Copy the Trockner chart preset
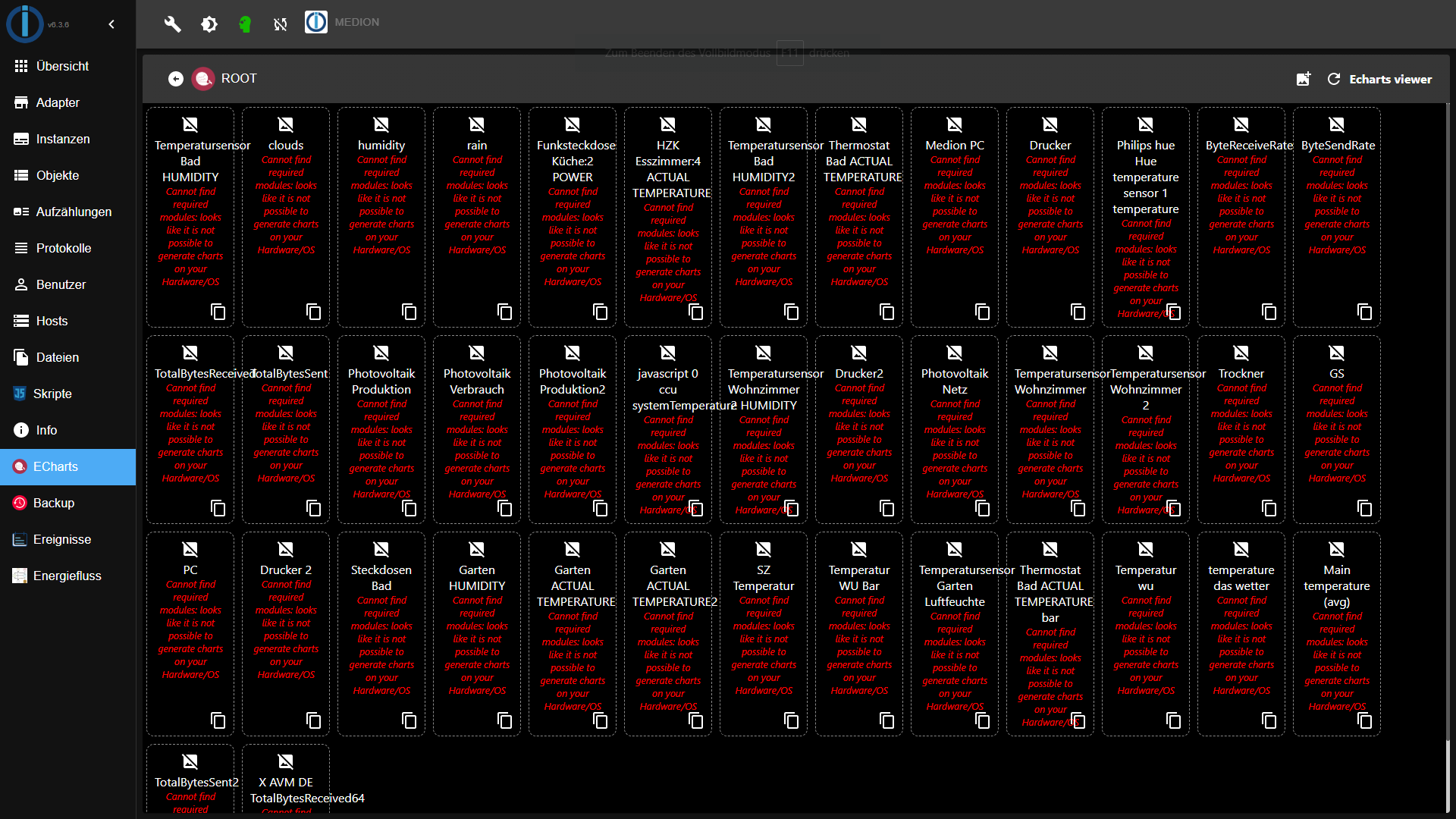The image size is (1456, 819). [1269, 508]
